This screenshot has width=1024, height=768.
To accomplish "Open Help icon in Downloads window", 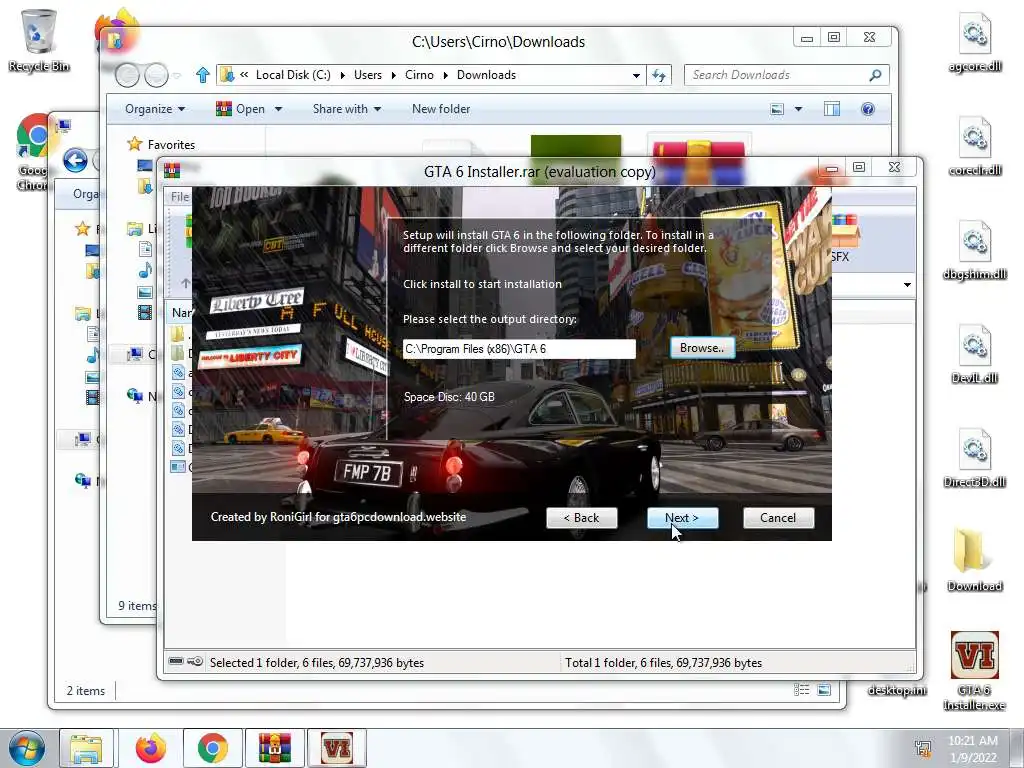I will coord(868,109).
